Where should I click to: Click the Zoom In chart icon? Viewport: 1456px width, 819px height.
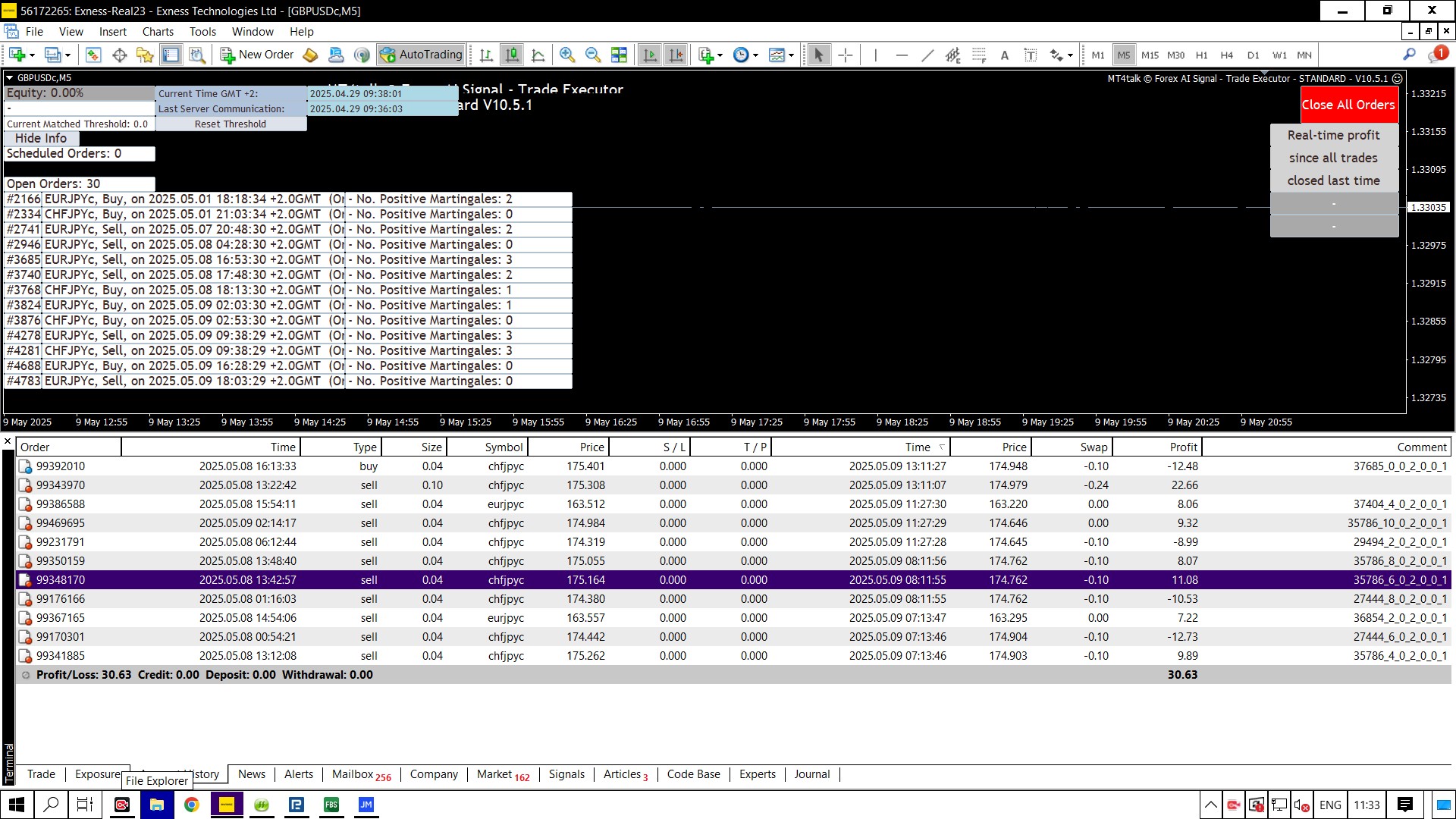point(566,55)
